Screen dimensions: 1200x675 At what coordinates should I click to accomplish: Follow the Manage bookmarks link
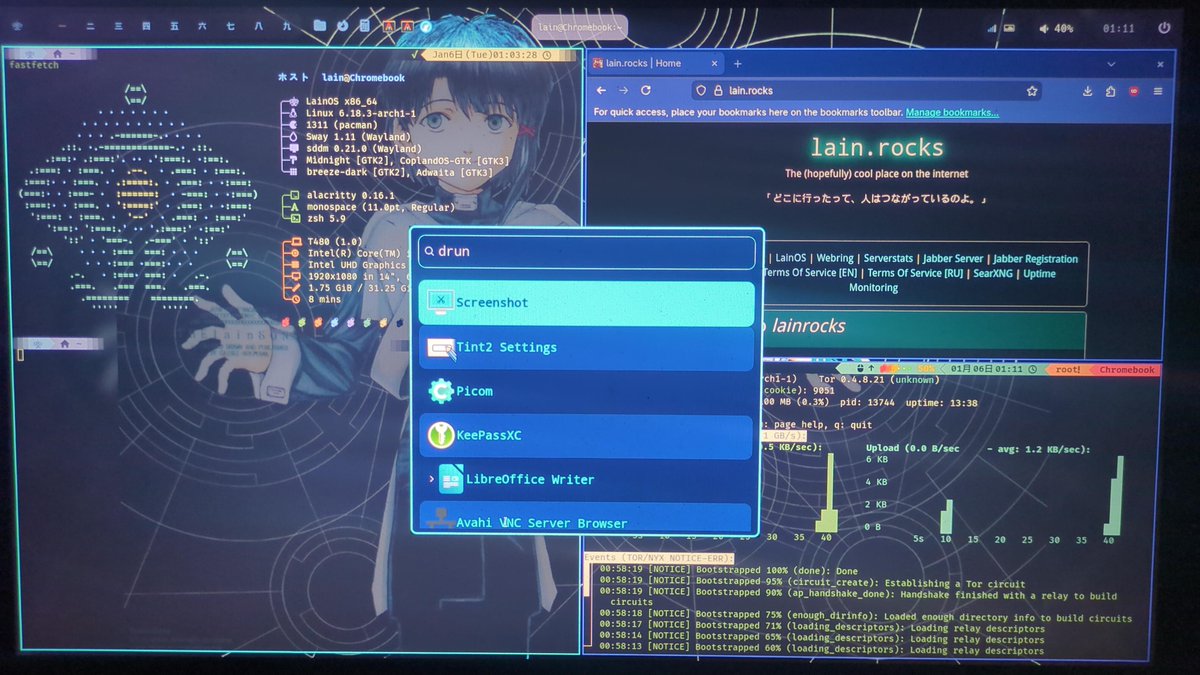952,113
